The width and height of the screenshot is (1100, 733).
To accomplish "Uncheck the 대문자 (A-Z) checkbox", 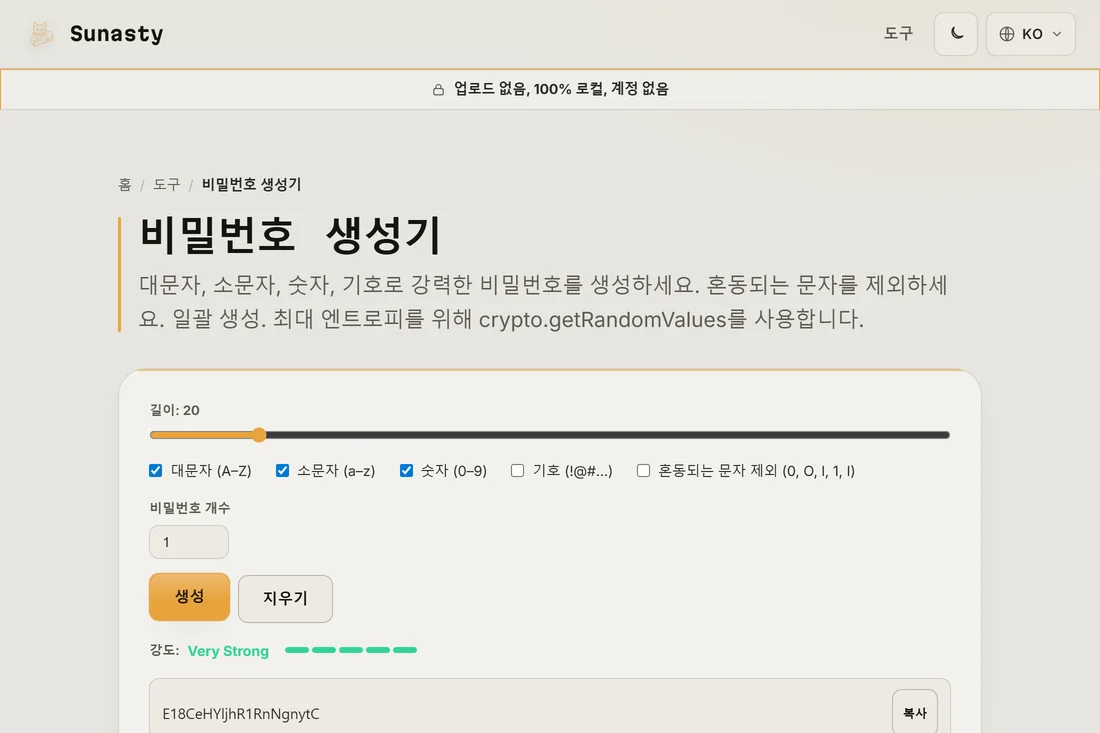I will tap(156, 471).
